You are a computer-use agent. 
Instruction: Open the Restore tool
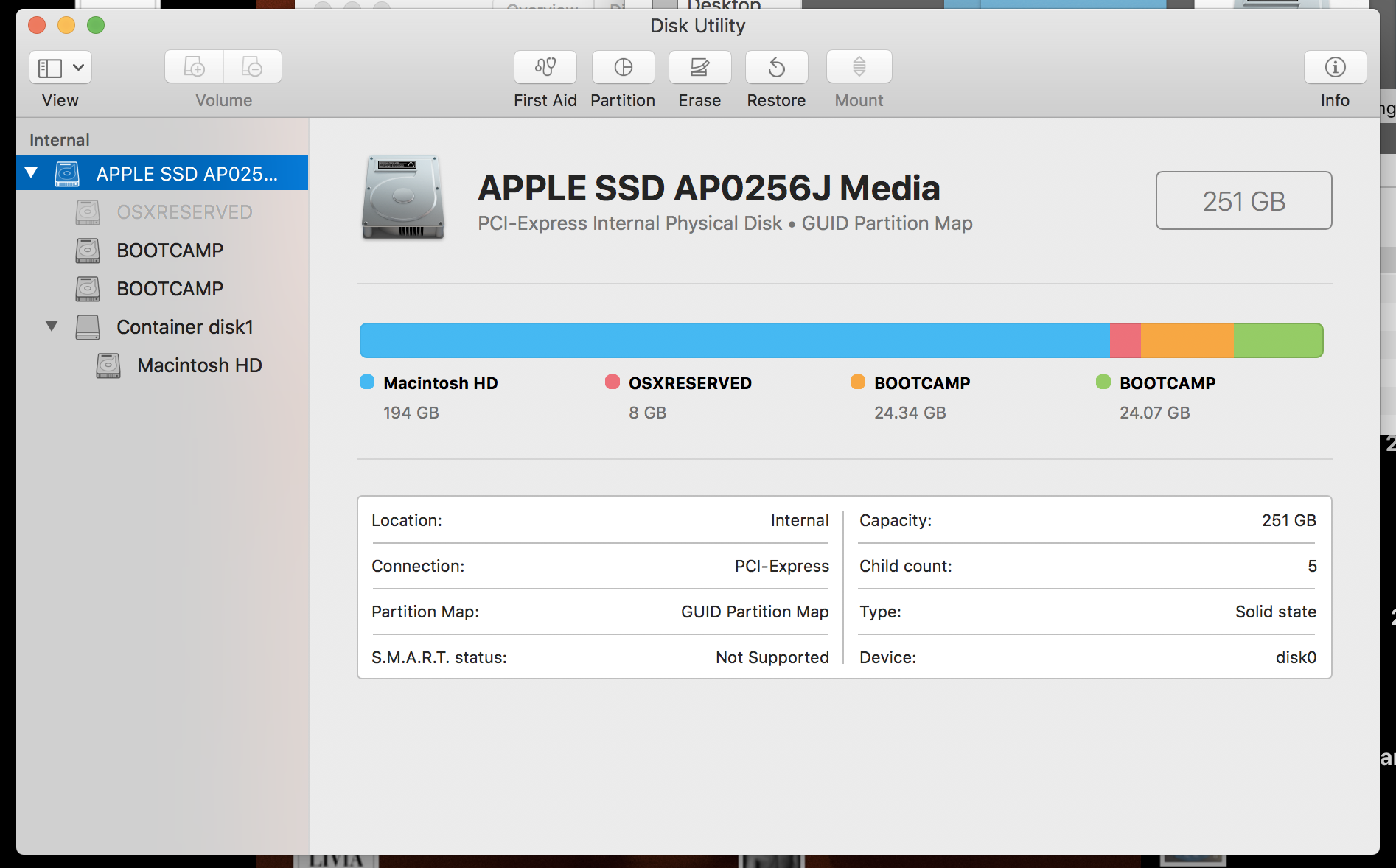[x=775, y=67]
